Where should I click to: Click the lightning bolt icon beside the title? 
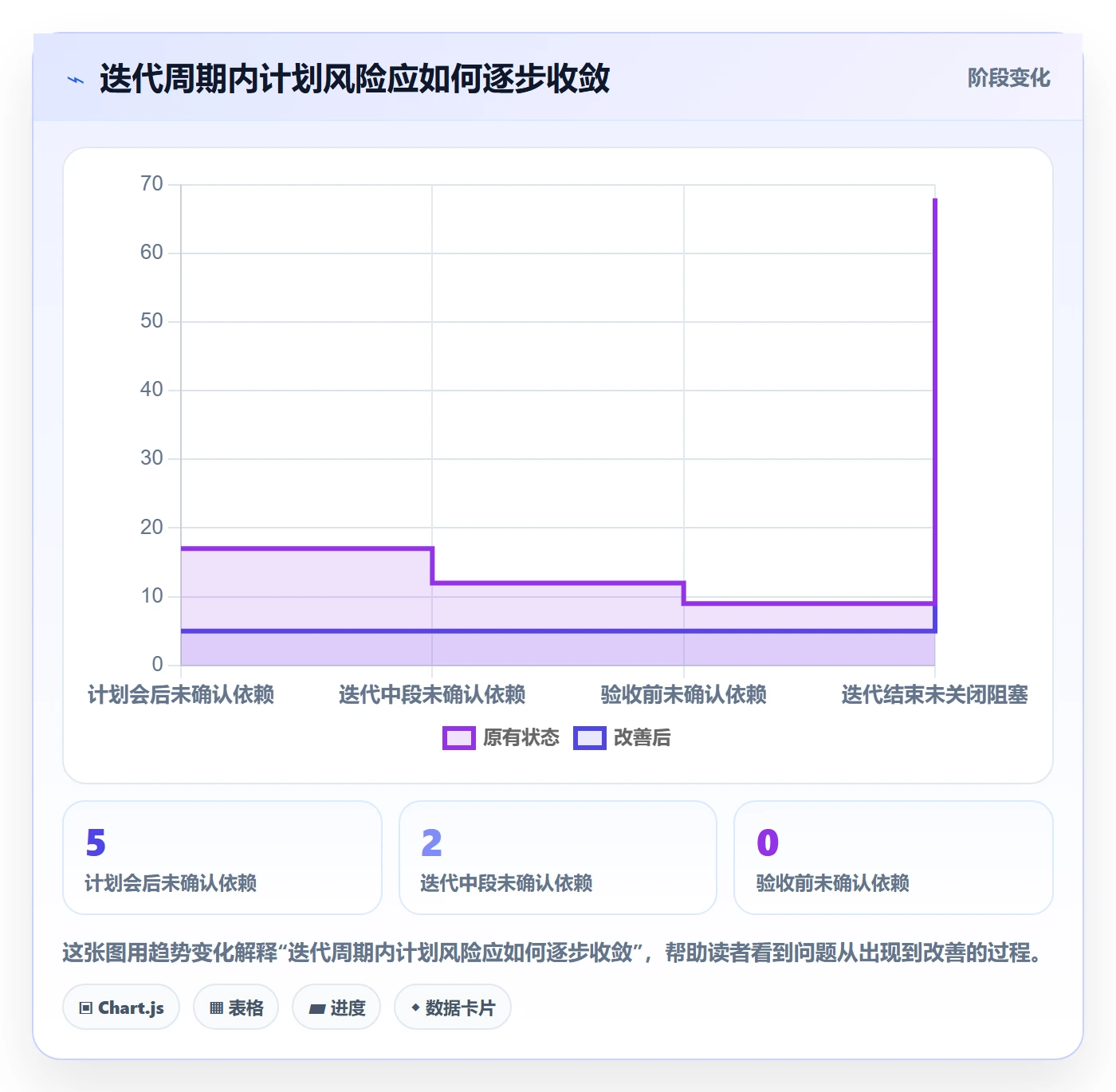76,80
